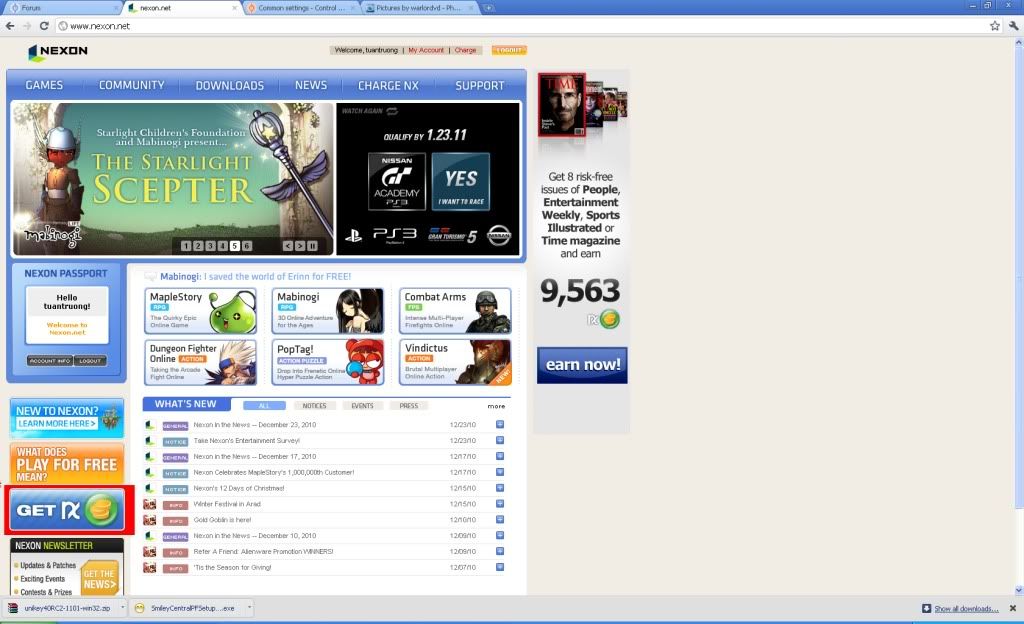Jump to banner slide 3
This screenshot has width=1024, height=624.
click(x=210, y=246)
